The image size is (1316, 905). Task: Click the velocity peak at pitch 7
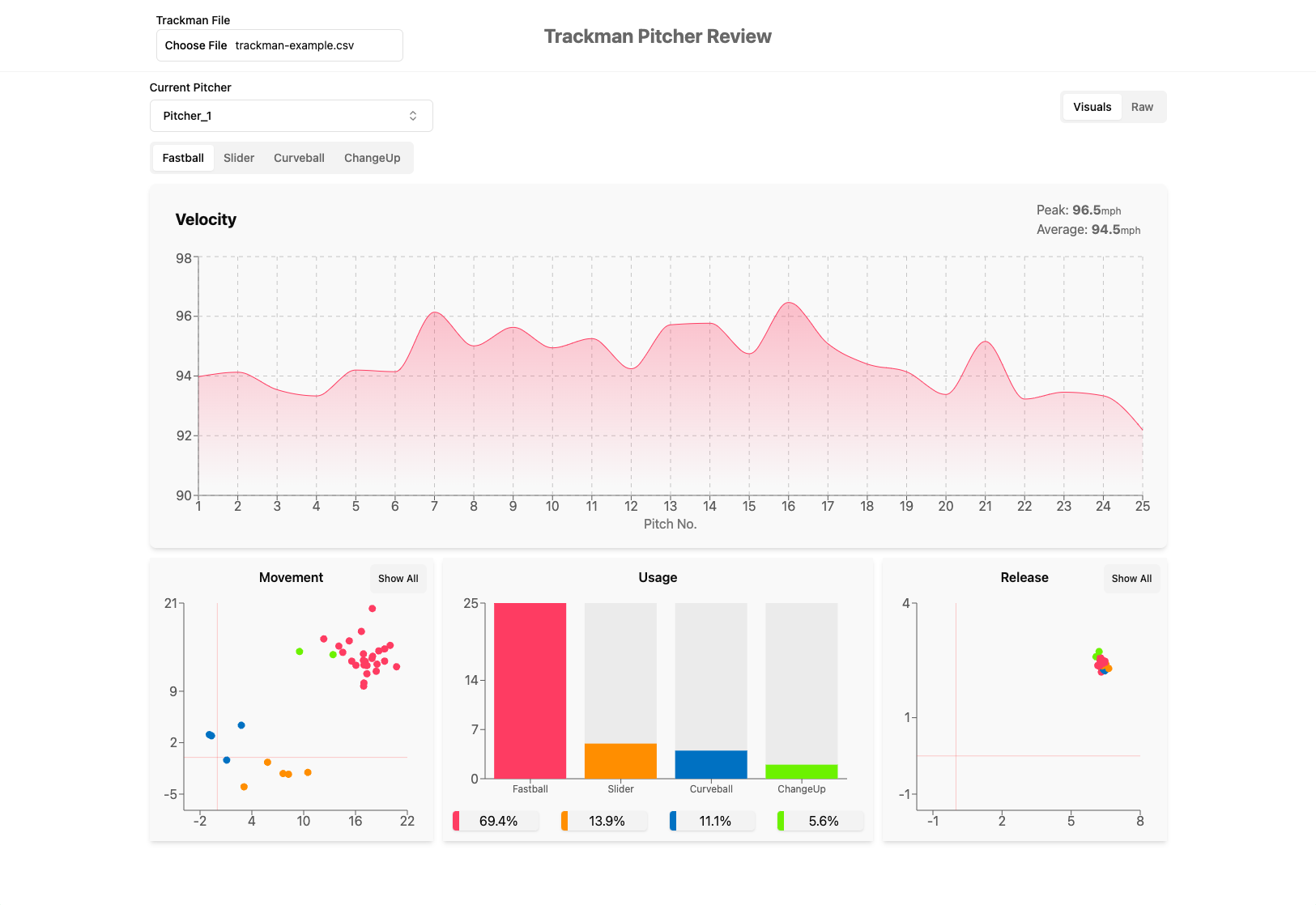click(x=435, y=312)
